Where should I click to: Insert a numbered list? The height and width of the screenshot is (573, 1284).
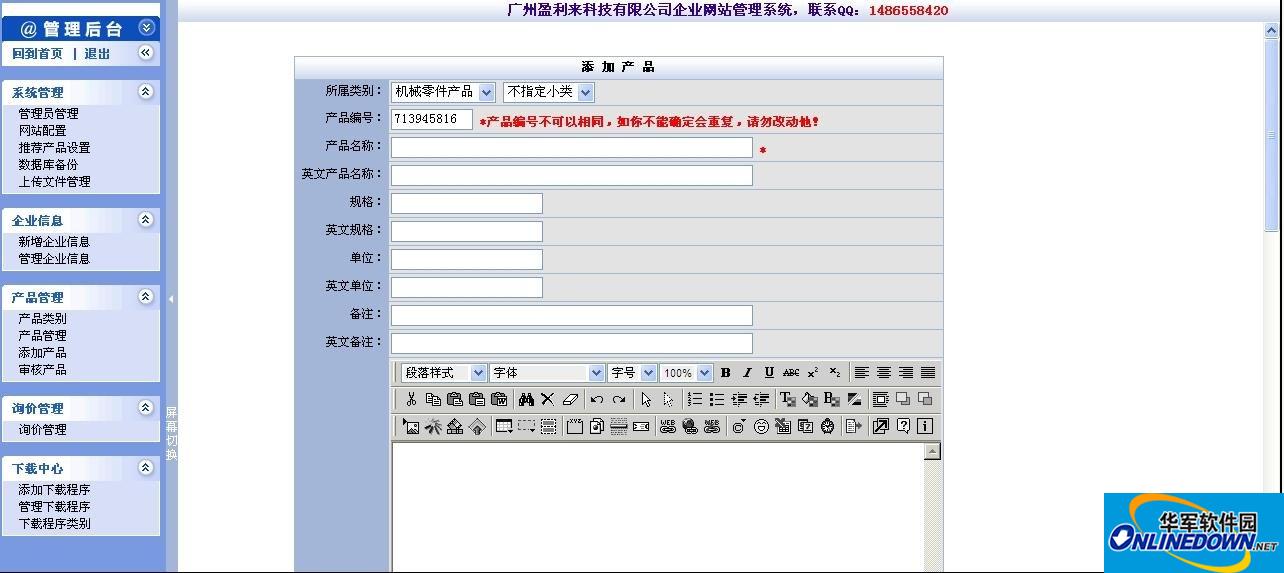pos(695,399)
